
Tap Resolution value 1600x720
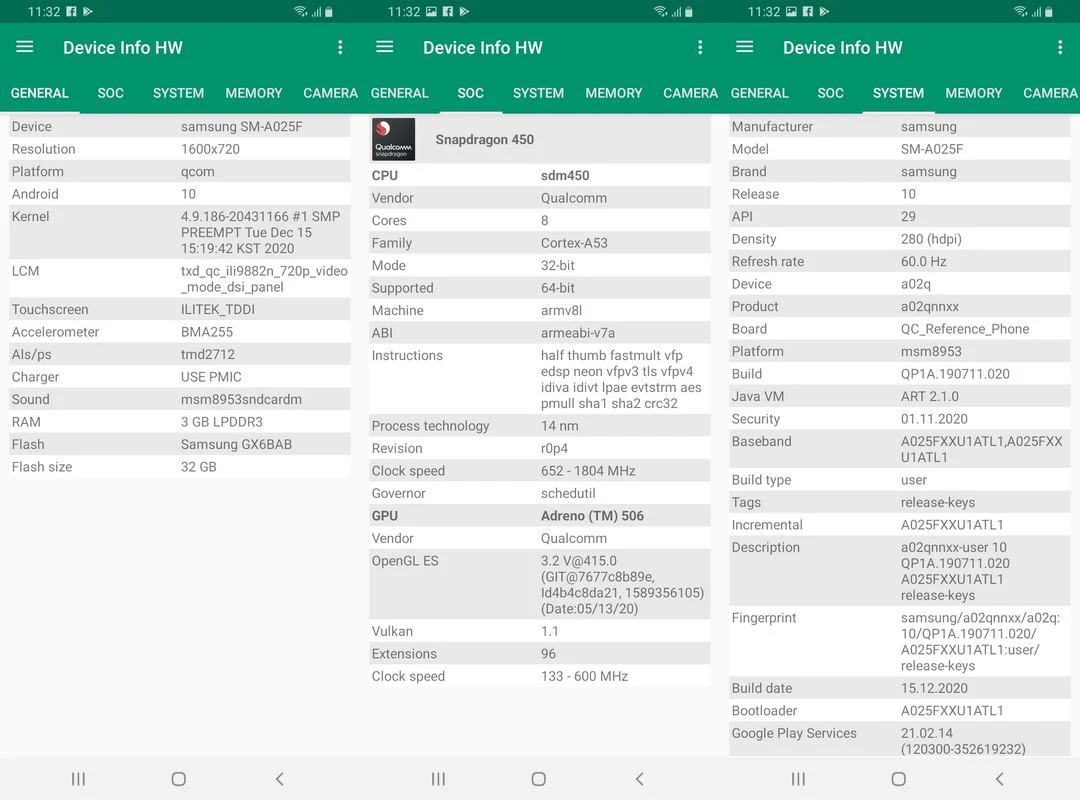tap(210, 149)
